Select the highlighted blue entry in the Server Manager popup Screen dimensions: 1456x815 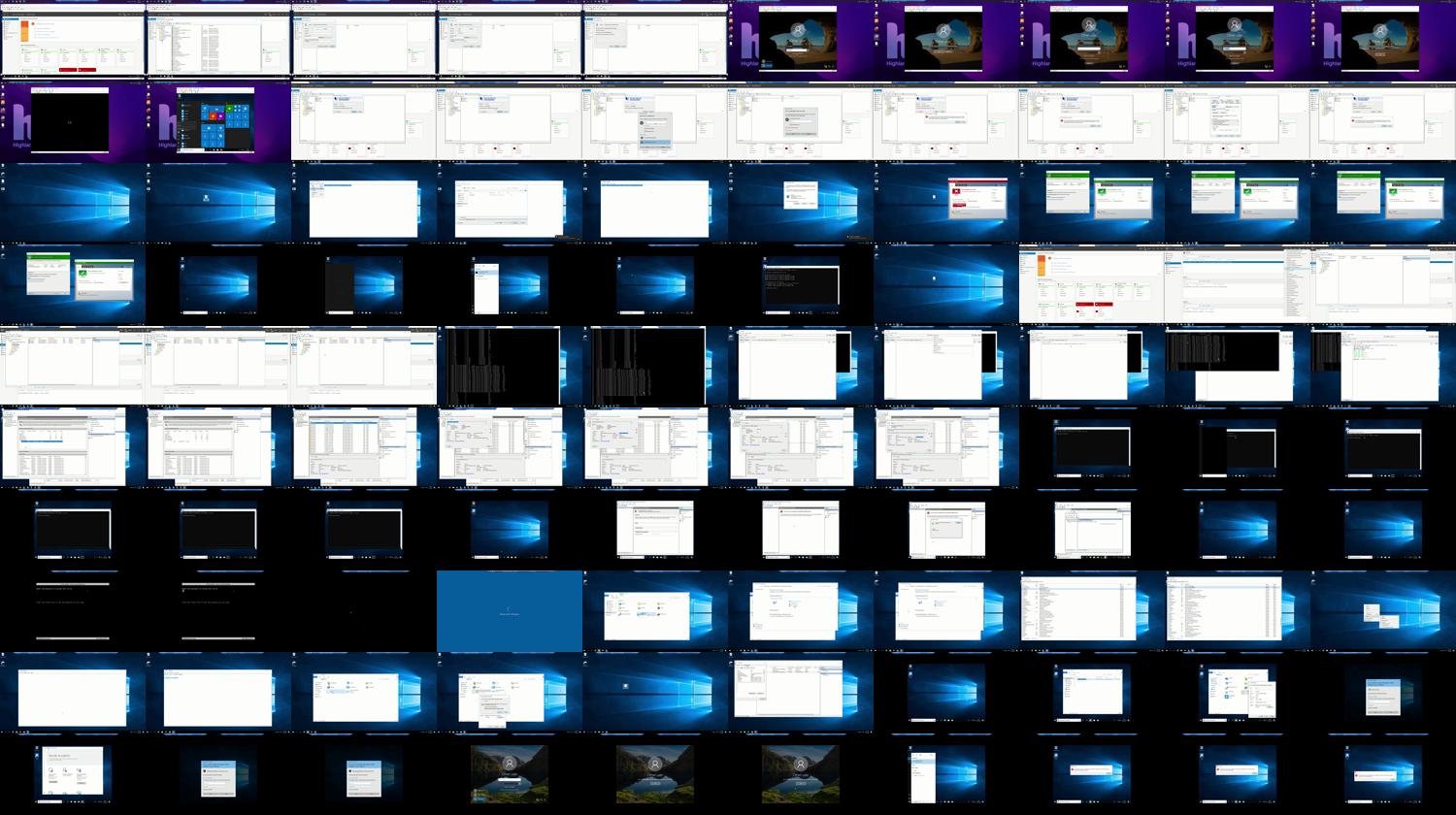(655, 141)
